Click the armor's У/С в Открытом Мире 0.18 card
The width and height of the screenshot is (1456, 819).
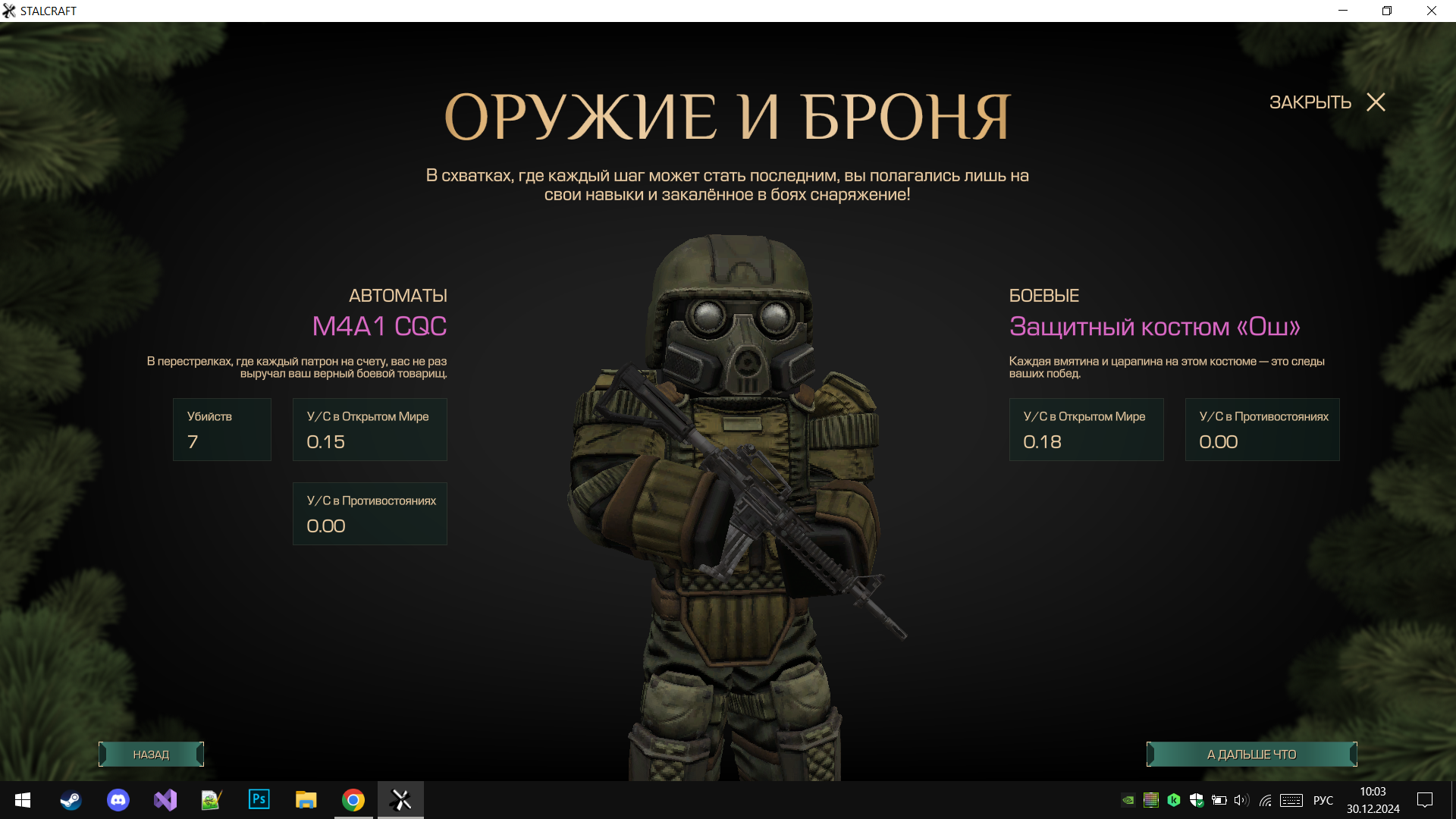1086,429
